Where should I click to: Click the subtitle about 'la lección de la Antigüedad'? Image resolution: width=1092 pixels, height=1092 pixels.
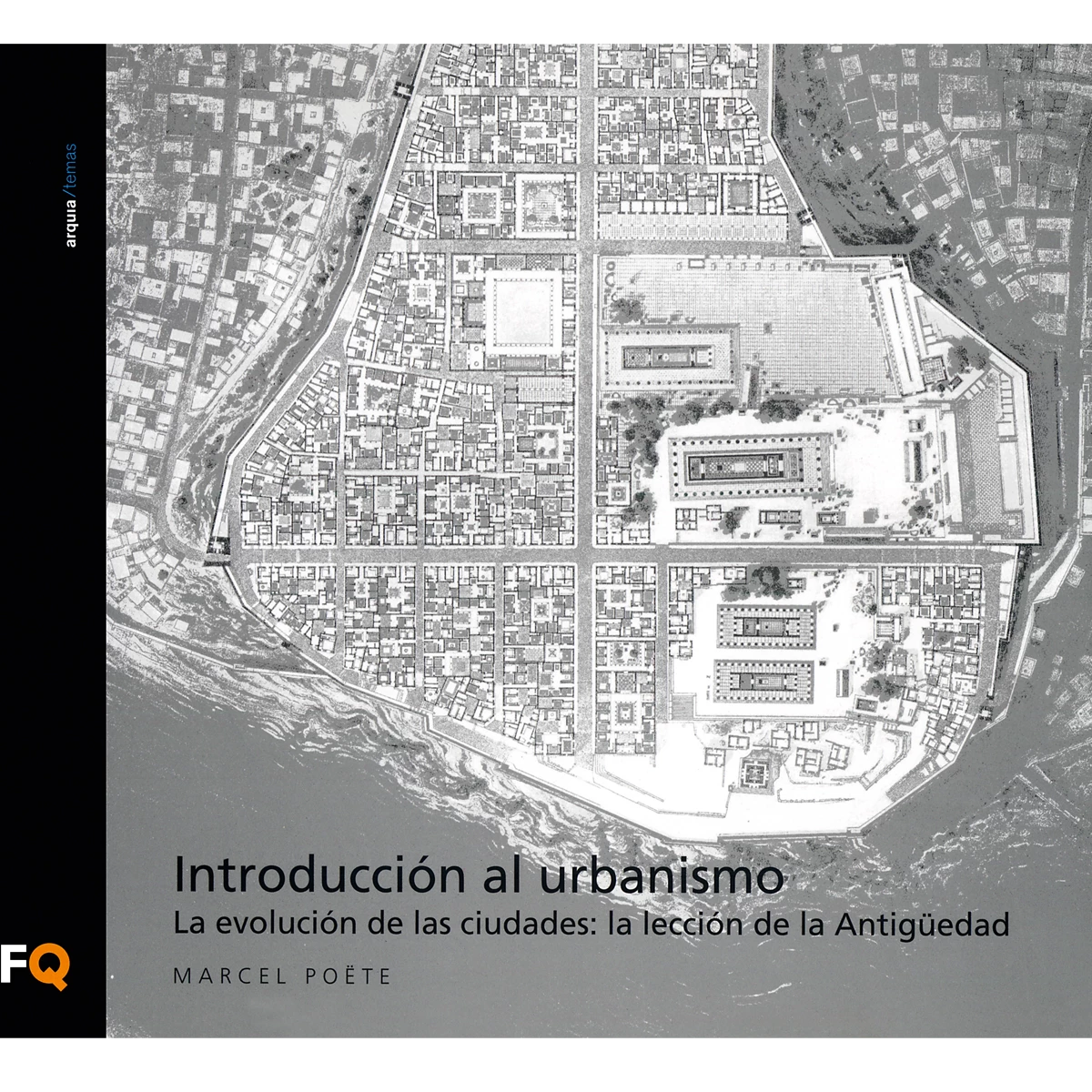point(591,925)
